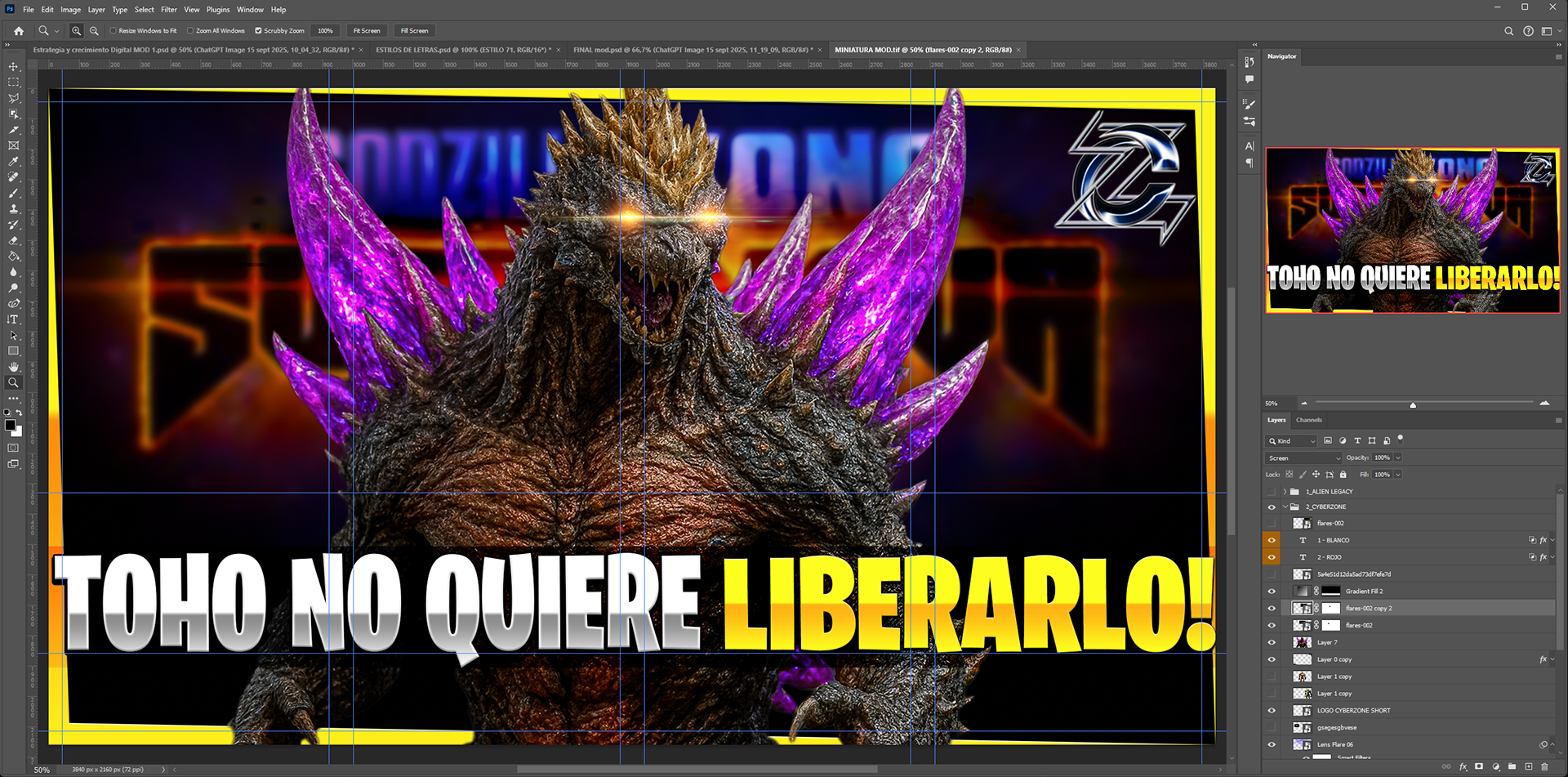Click the Navigator zoom slider handle
Image resolution: width=1568 pixels, height=777 pixels.
[x=1413, y=404]
